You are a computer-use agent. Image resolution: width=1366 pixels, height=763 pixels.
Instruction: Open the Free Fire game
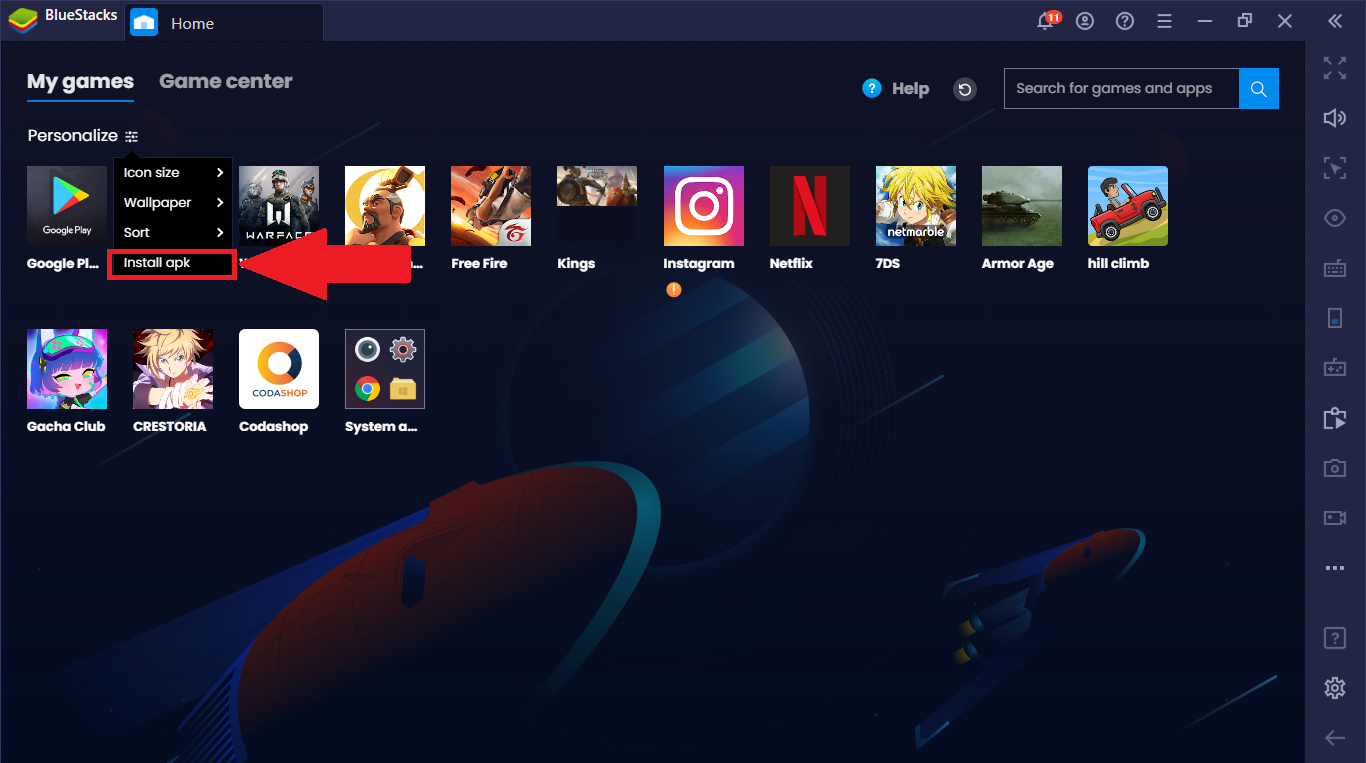(x=490, y=206)
